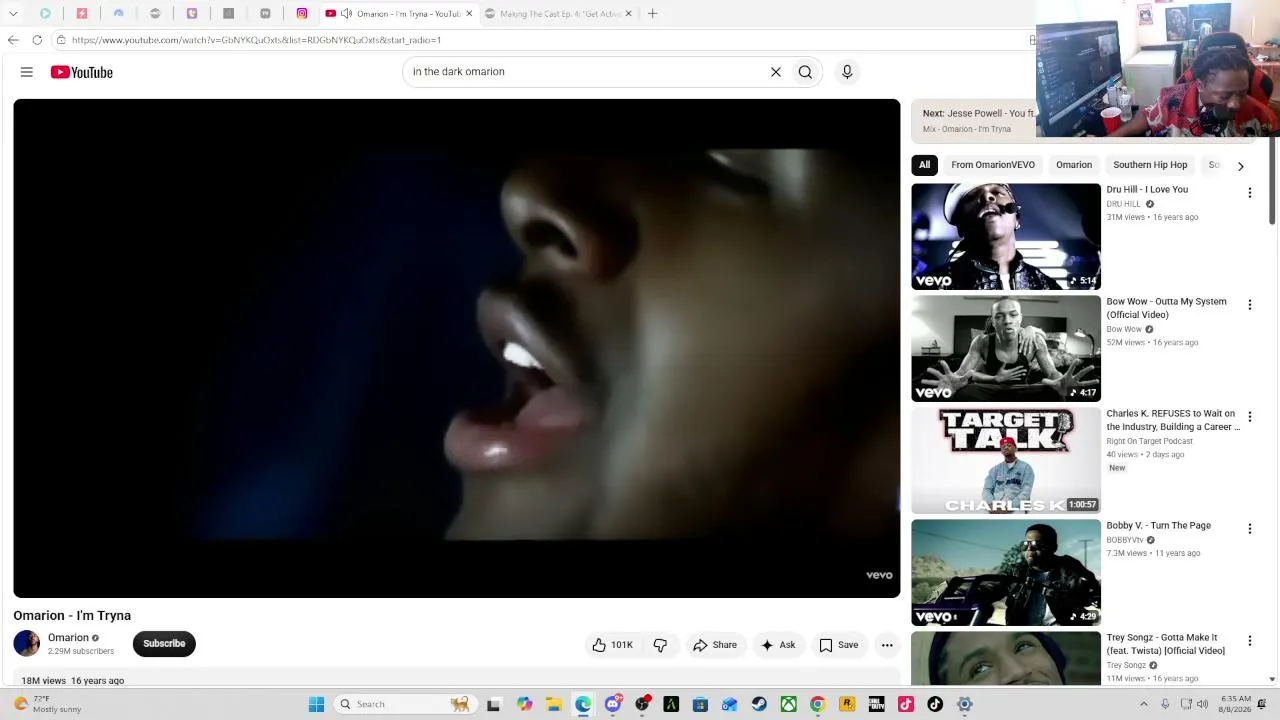The width and height of the screenshot is (1280, 720).
Task: Open a new browser tab
Action: click(652, 14)
